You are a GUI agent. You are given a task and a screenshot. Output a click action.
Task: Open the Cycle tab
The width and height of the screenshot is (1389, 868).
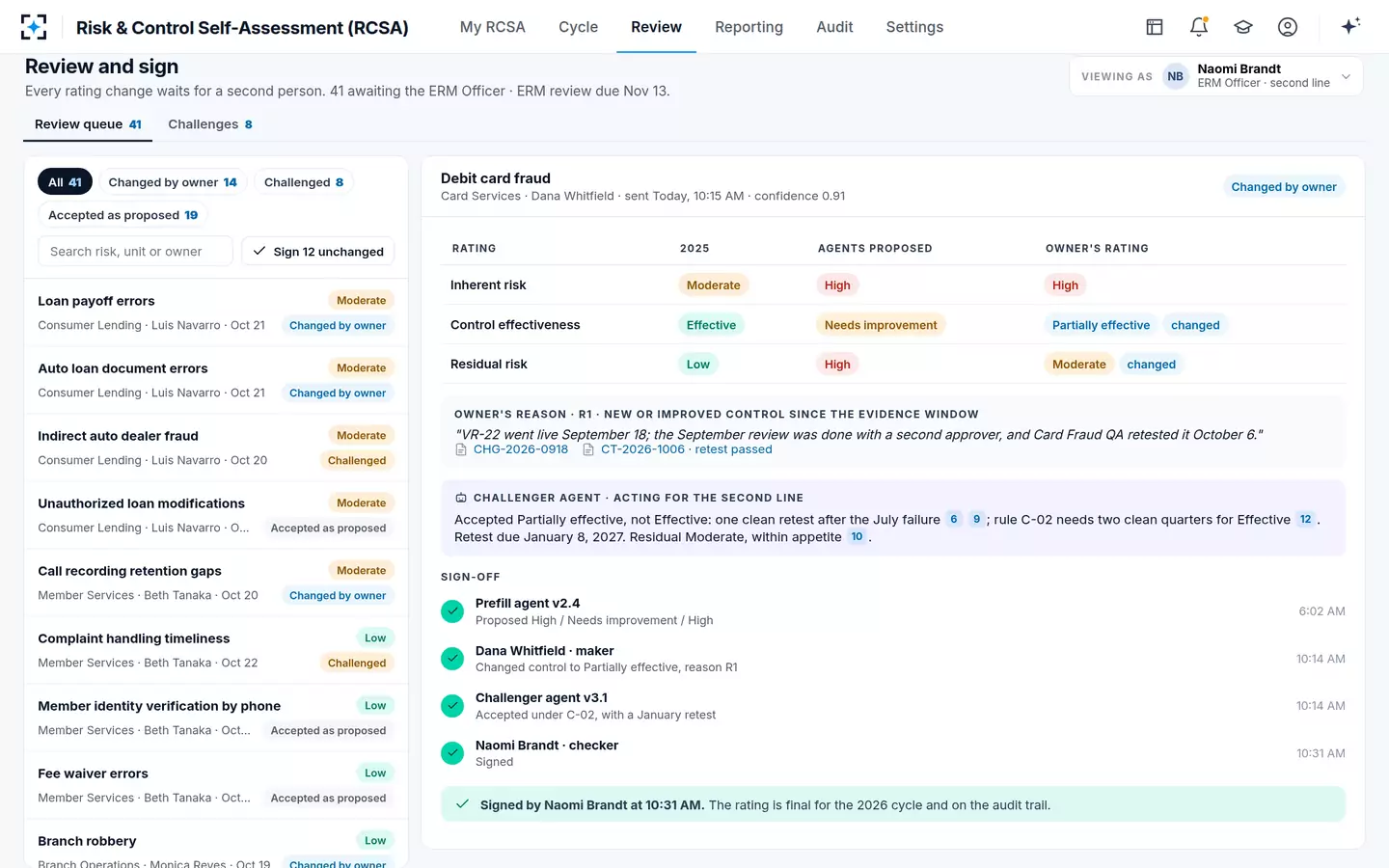point(579,27)
